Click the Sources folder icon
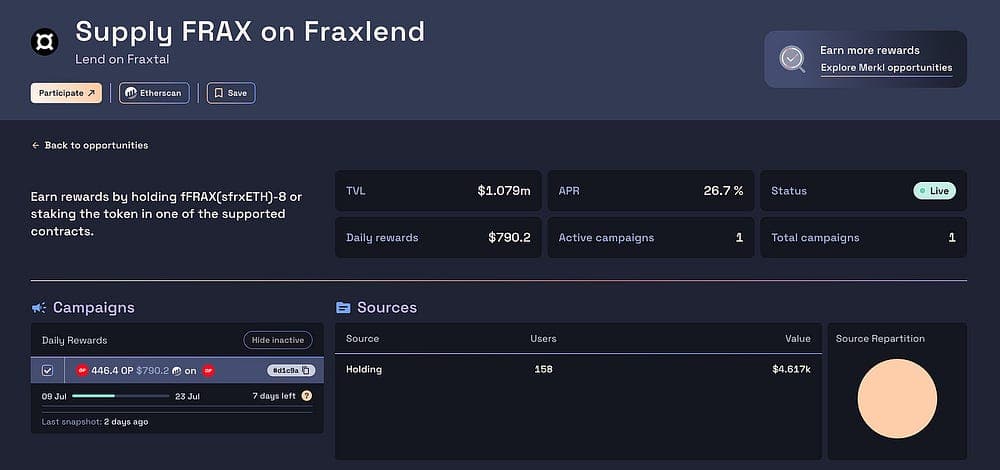The image size is (1000, 470). pyautogui.click(x=343, y=308)
